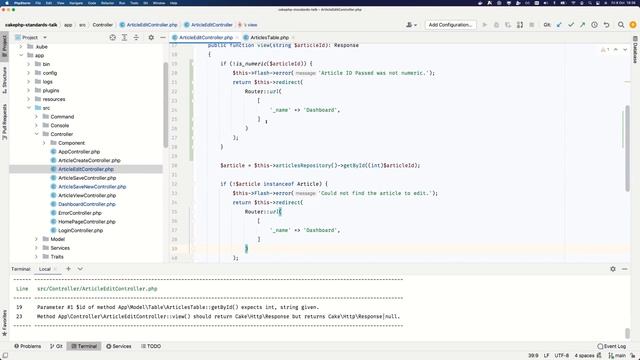
Task: Open the Problems tool window
Action: click(x=28, y=346)
